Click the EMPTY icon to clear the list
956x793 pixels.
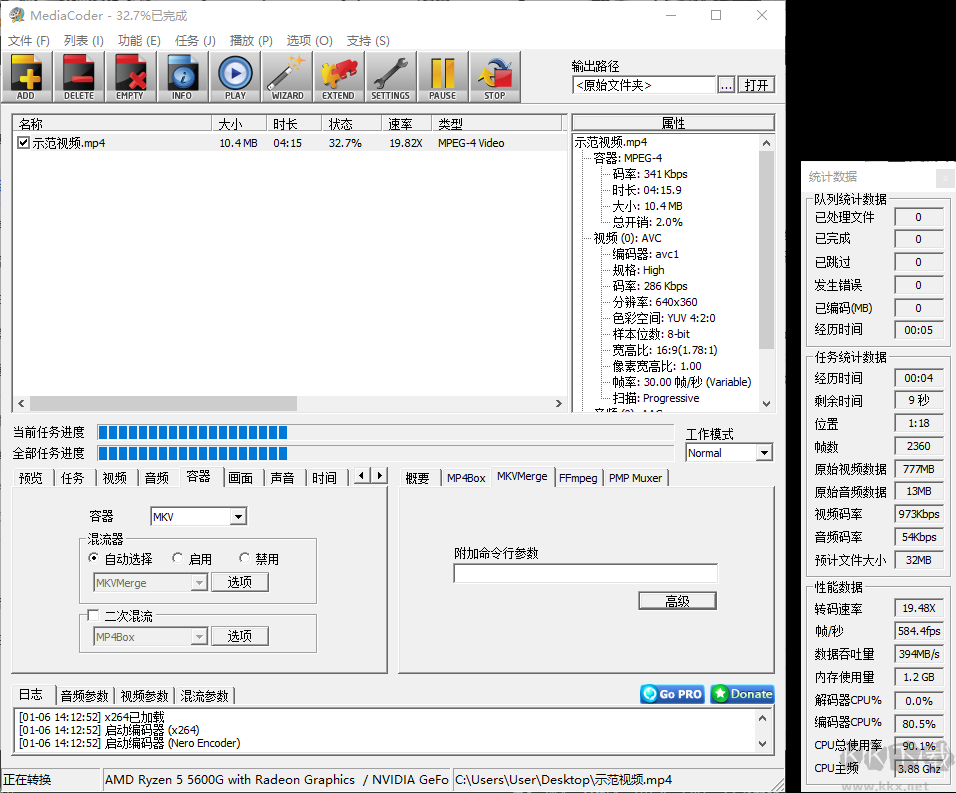point(130,77)
